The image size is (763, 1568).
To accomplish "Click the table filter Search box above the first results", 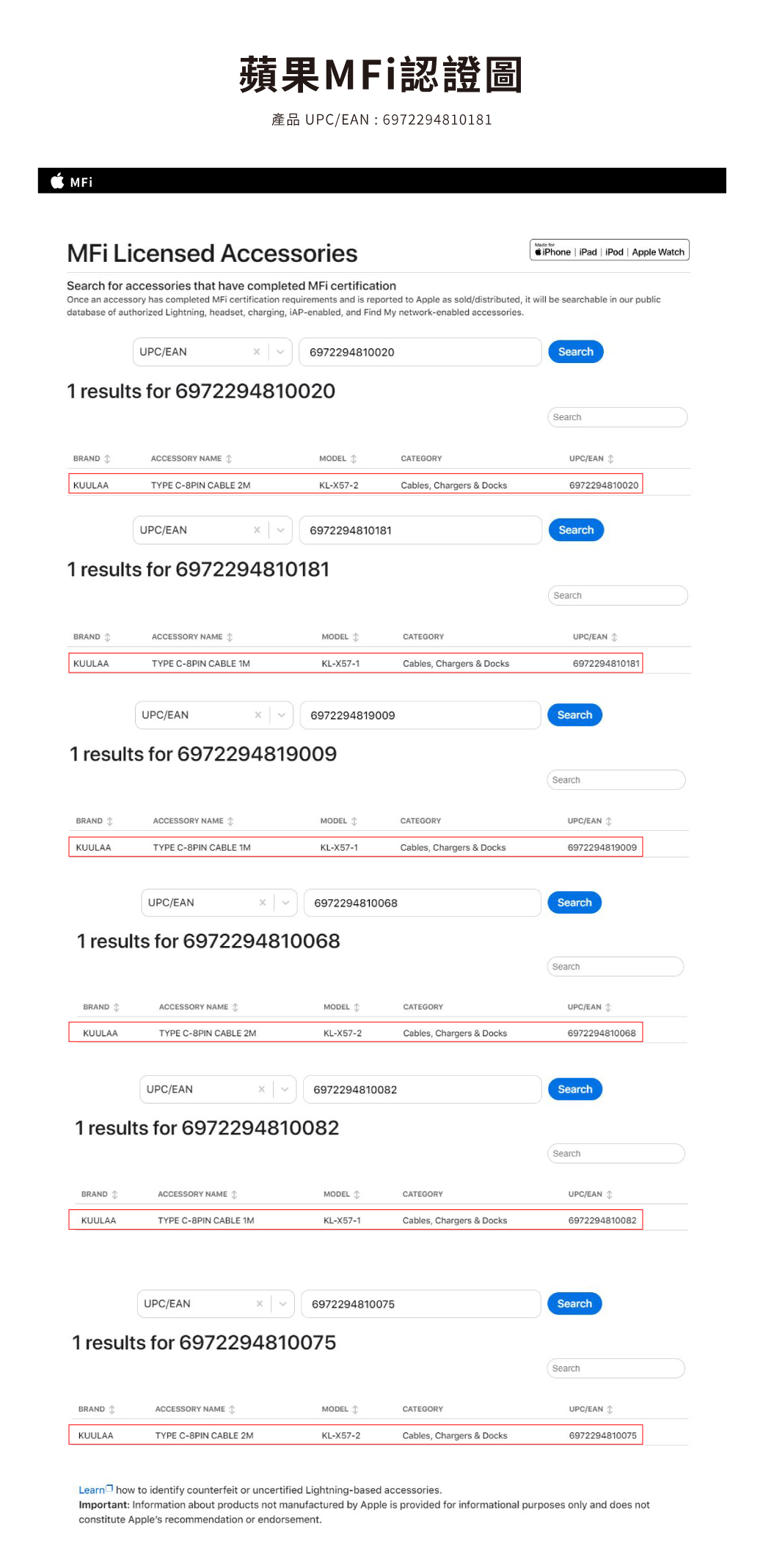I will 617,417.
